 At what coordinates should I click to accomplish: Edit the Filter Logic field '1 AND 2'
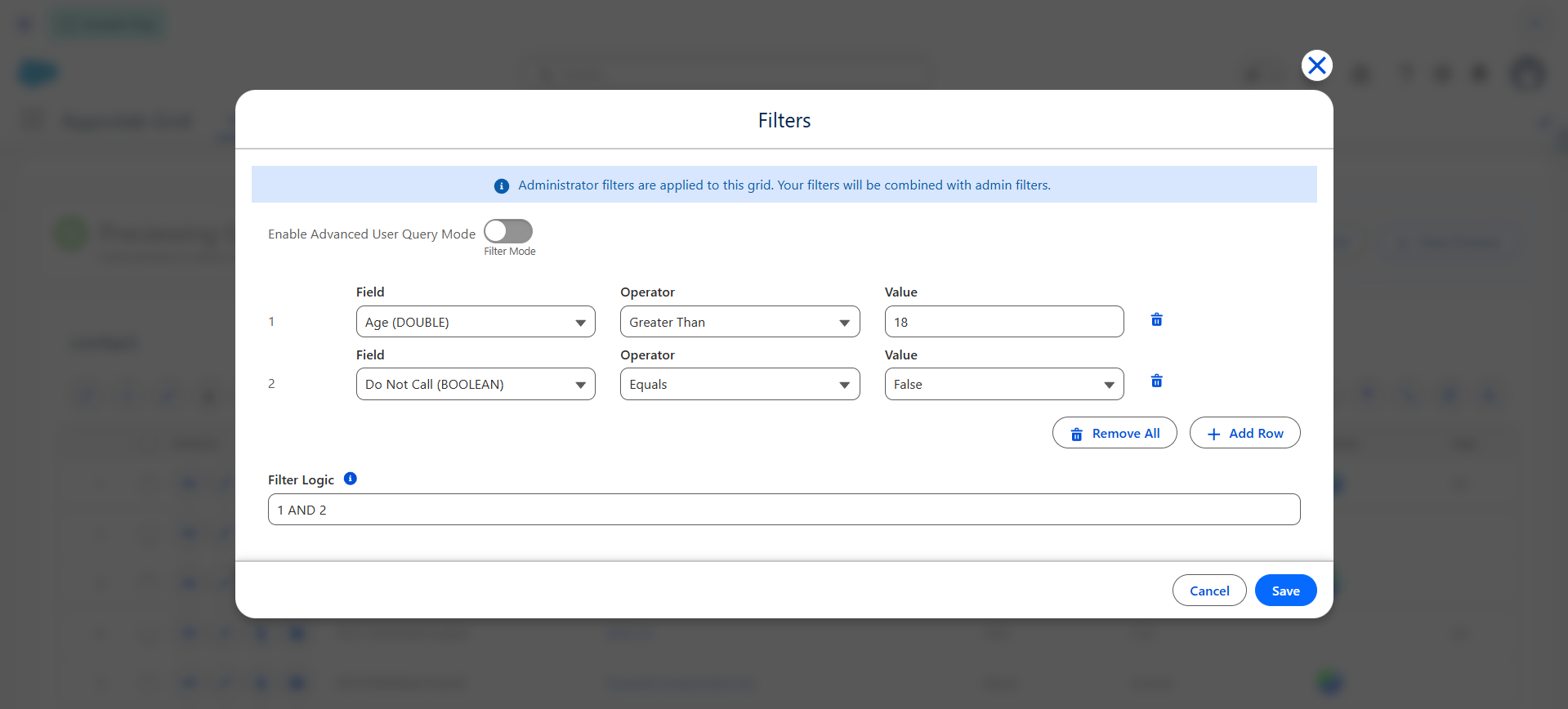coord(784,510)
